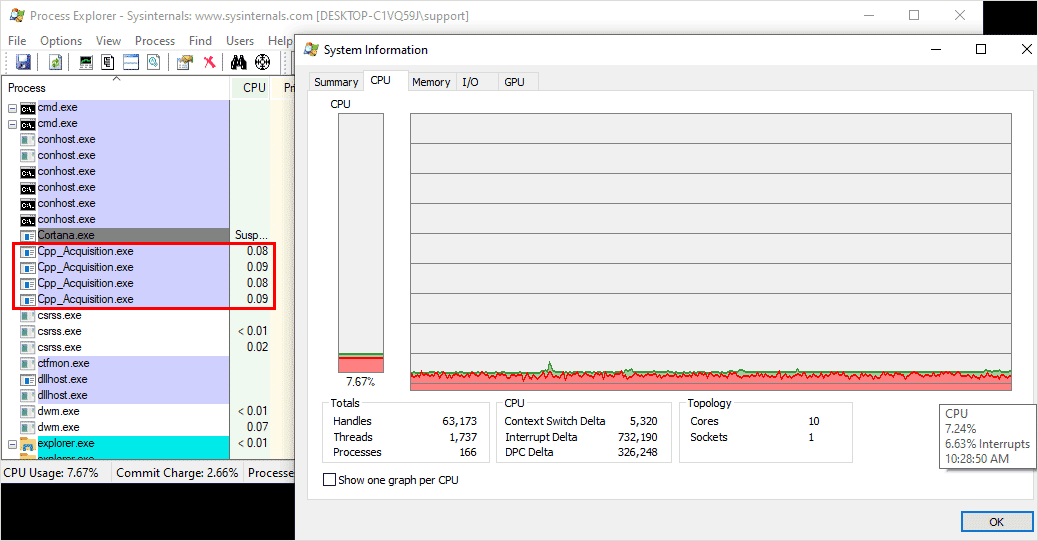This screenshot has width=1038, height=541.
Task: Click the vertical CPU usage bar gauge
Action: (x=361, y=243)
